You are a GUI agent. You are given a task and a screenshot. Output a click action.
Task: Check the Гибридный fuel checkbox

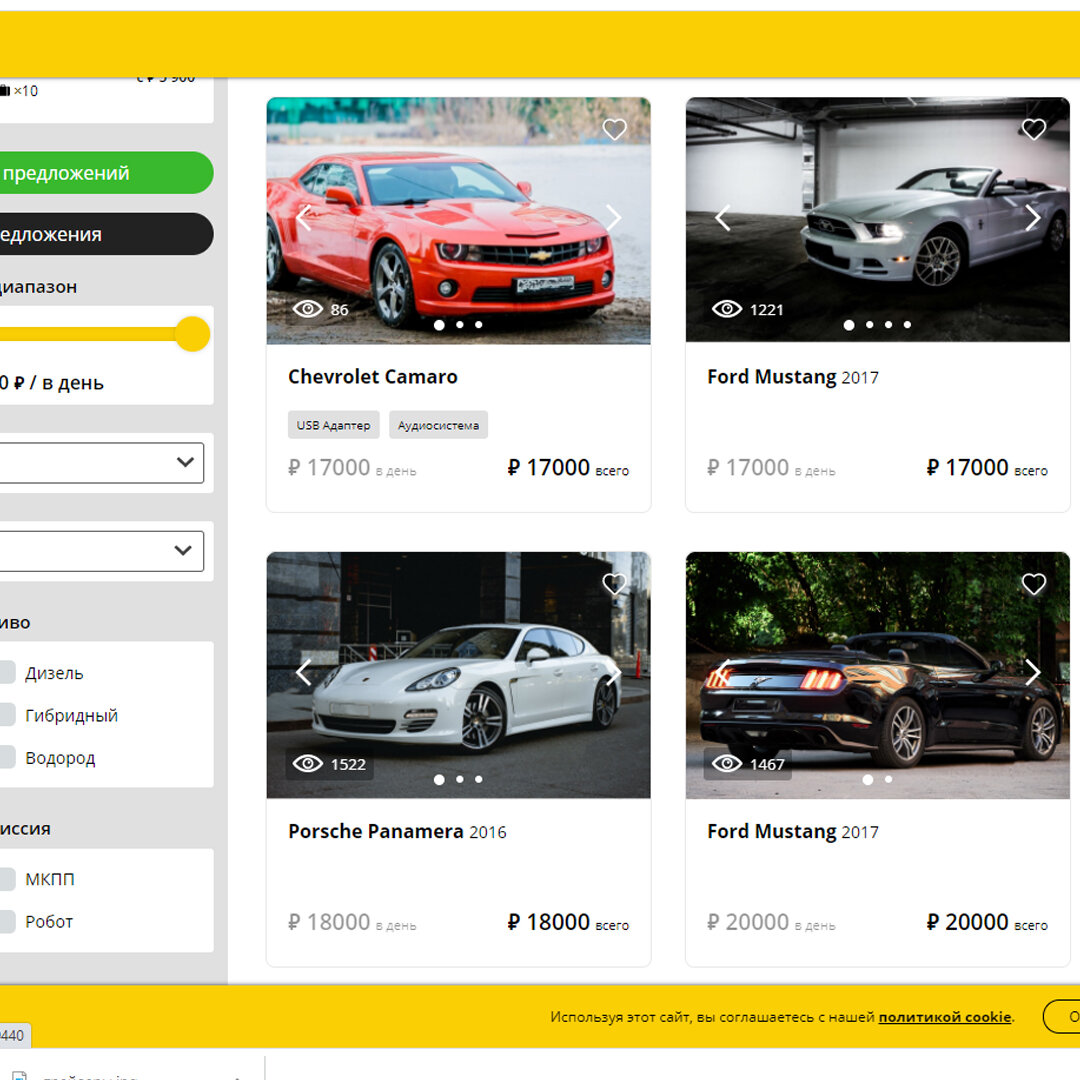pyautogui.click(x=7, y=715)
